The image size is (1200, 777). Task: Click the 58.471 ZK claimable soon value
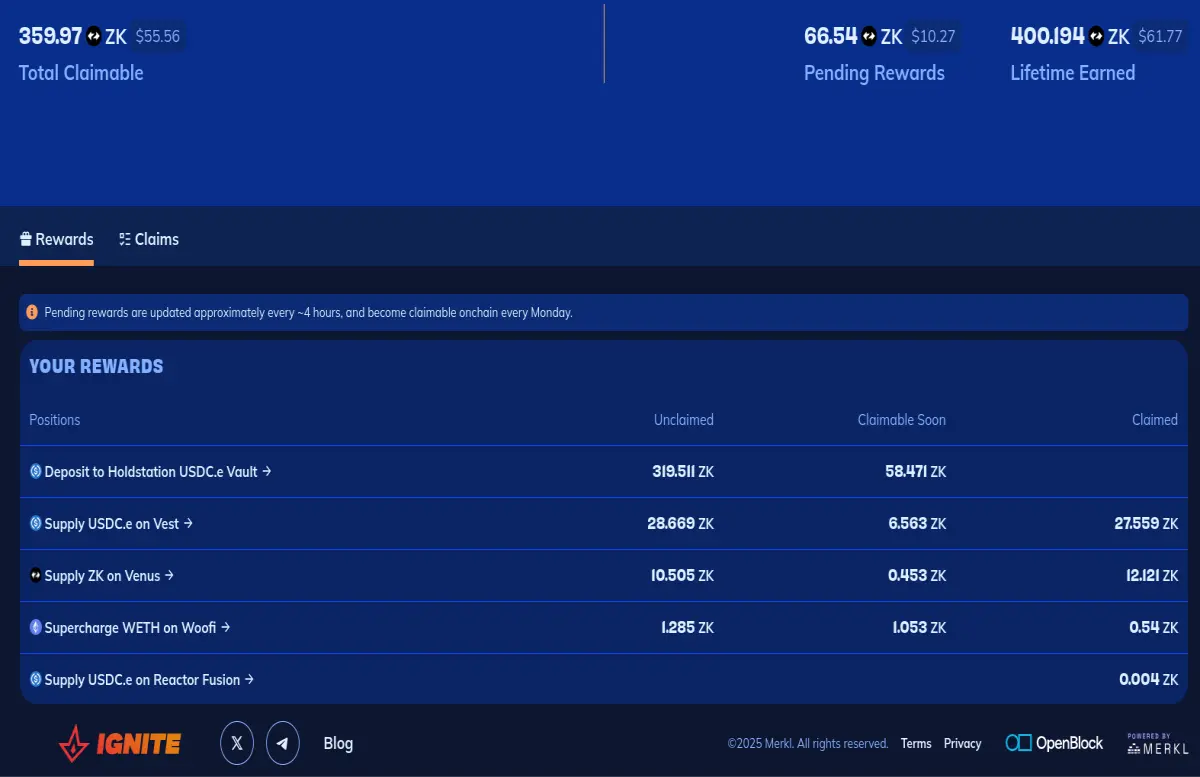(x=917, y=472)
